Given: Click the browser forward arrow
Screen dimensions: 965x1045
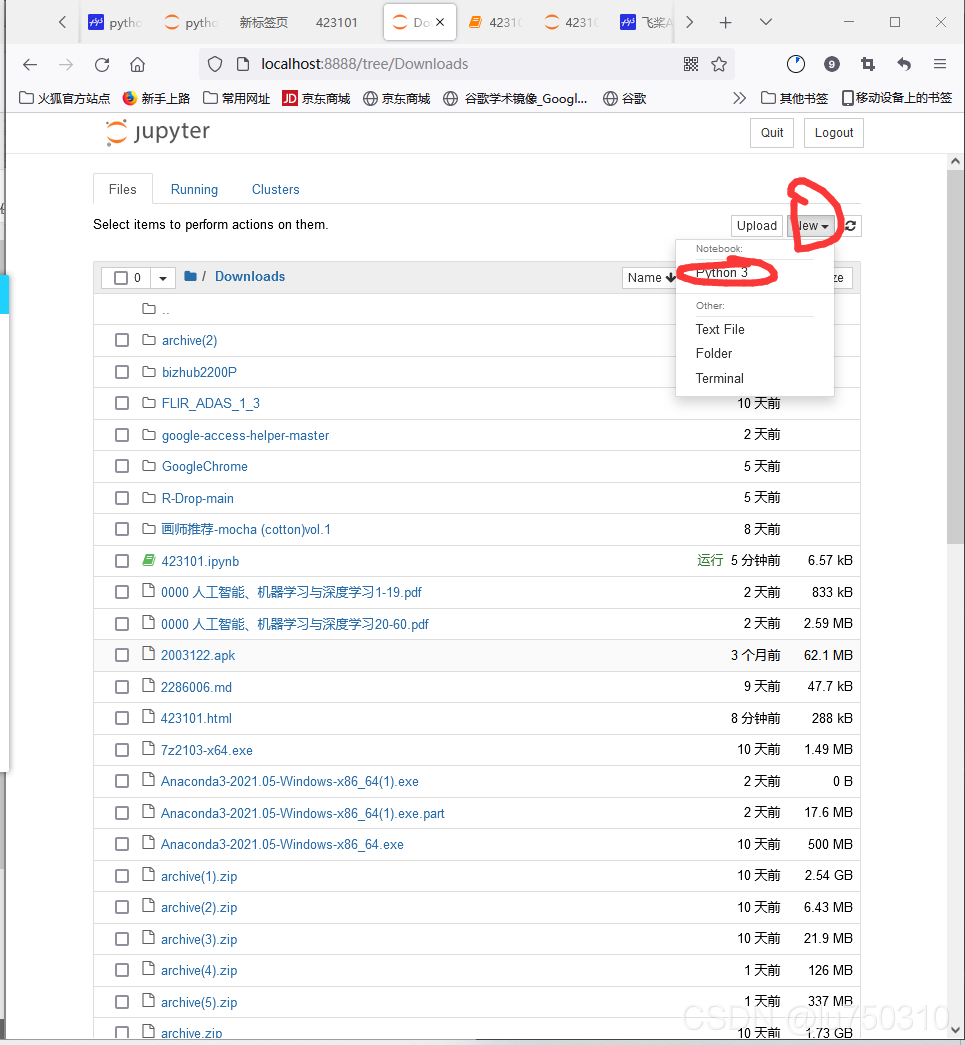Looking at the screenshot, I should point(65,65).
